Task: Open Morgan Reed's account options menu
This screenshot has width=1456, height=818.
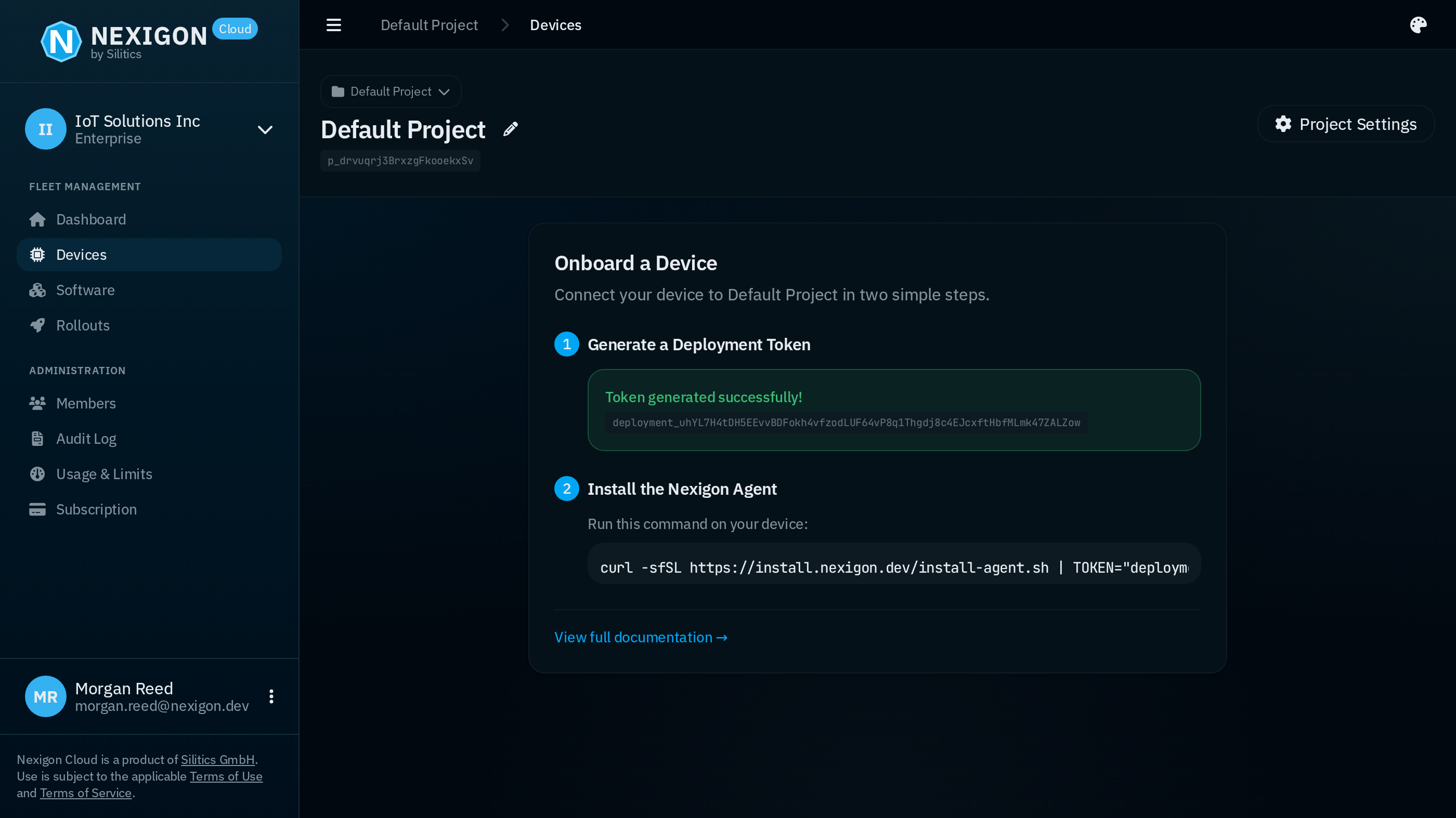Action: (271, 696)
